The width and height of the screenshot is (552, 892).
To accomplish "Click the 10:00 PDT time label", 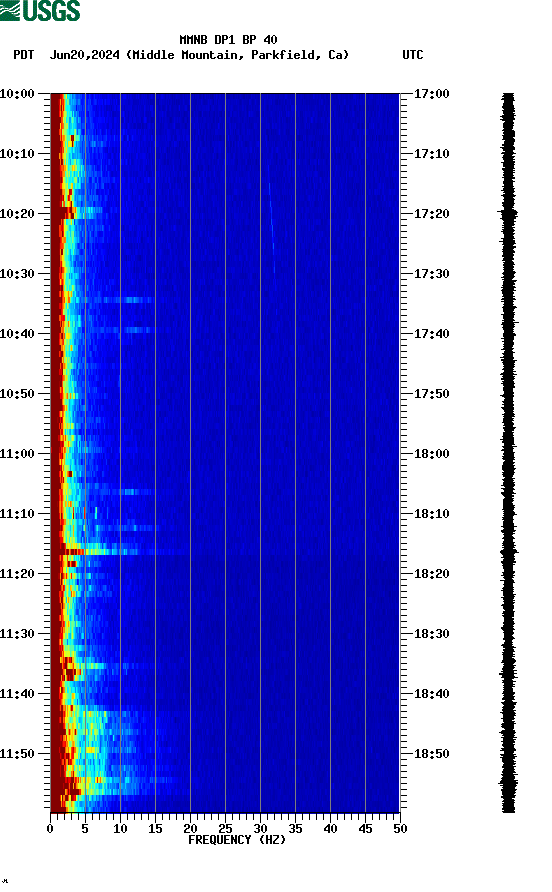I will (17, 94).
